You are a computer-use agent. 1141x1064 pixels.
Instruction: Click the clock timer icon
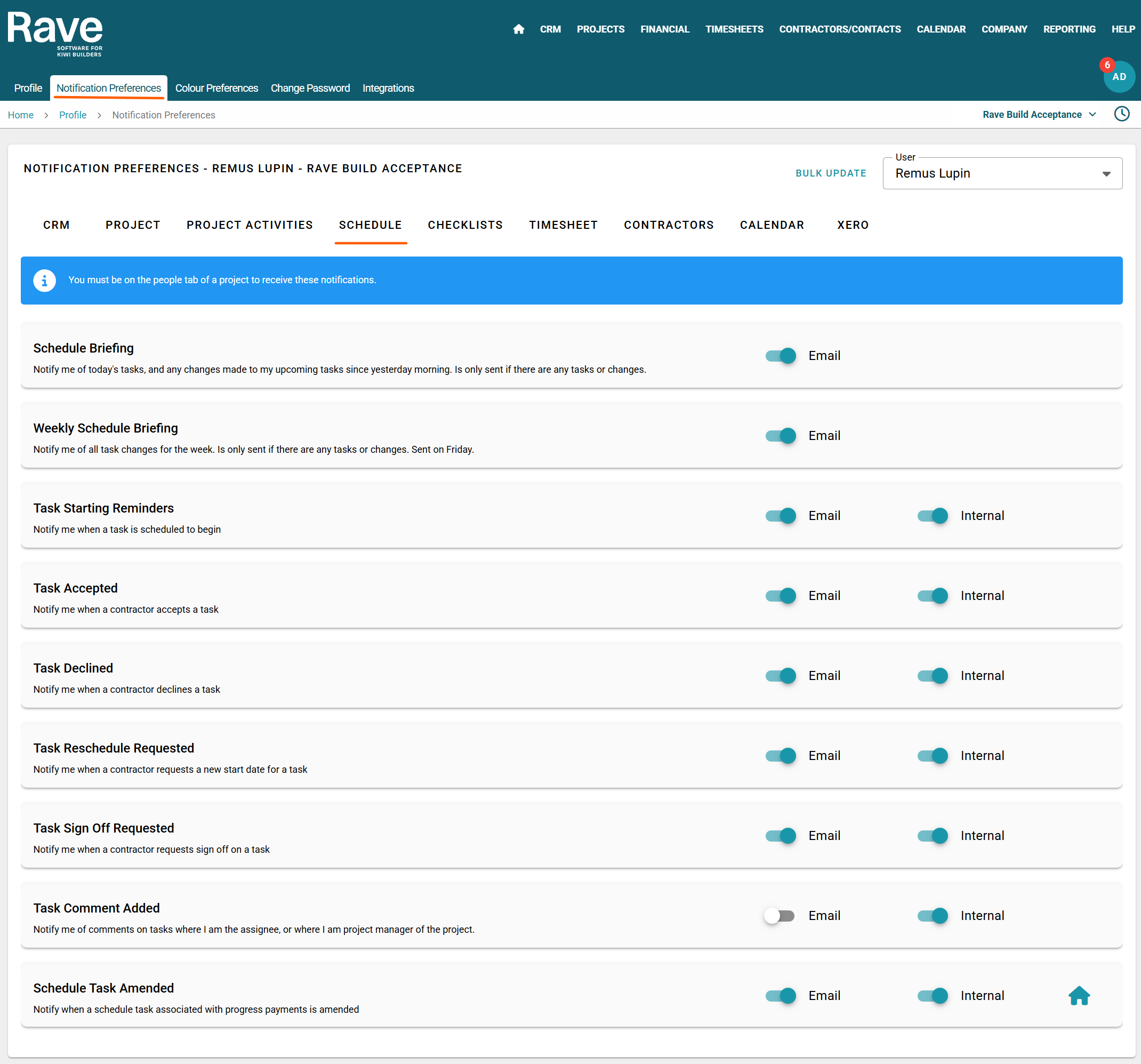pyautogui.click(x=1121, y=114)
